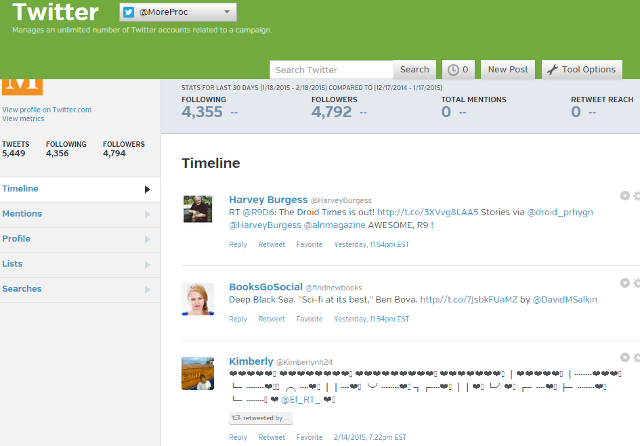This screenshot has height=446, width=640.
Task: Retweet the Kimberly tweet
Action: [272, 437]
